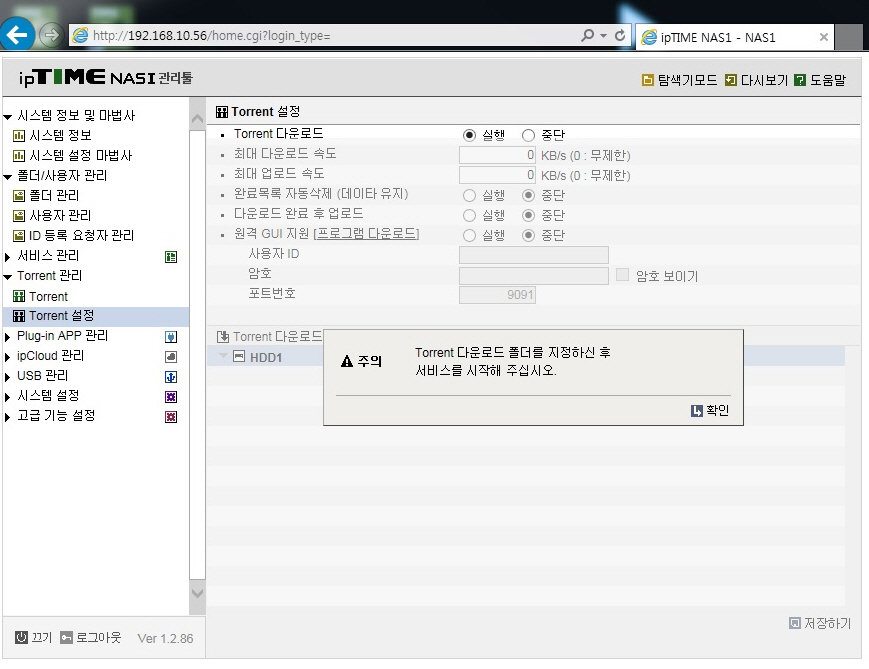Click 확인 button in warning dialog
869x669 pixels.
pyautogui.click(x=710, y=410)
